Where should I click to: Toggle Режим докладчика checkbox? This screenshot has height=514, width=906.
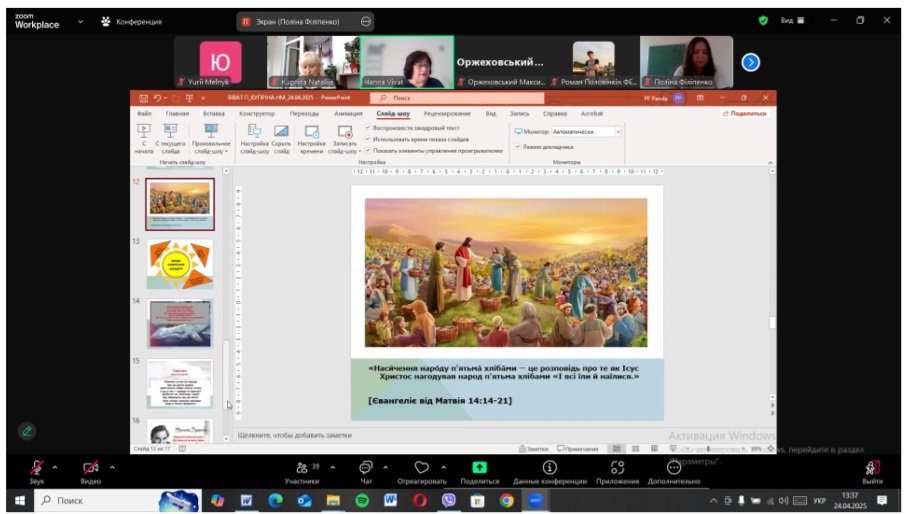pyautogui.click(x=518, y=147)
